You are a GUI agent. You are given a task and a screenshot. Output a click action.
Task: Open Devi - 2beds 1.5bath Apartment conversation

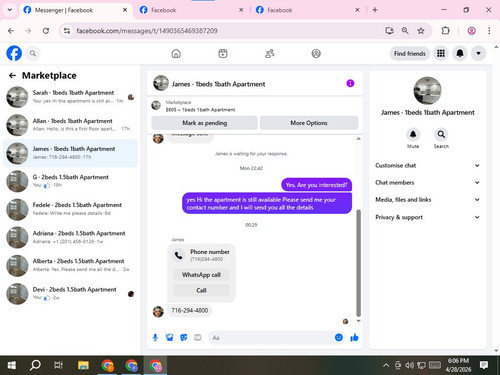[x=70, y=294]
